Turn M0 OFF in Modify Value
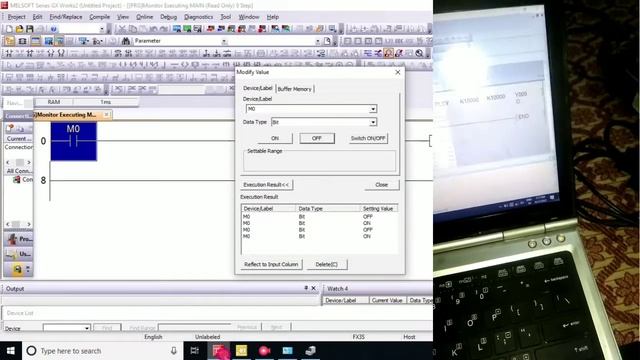Screen dimensions: 640x360 click(317, 138)
